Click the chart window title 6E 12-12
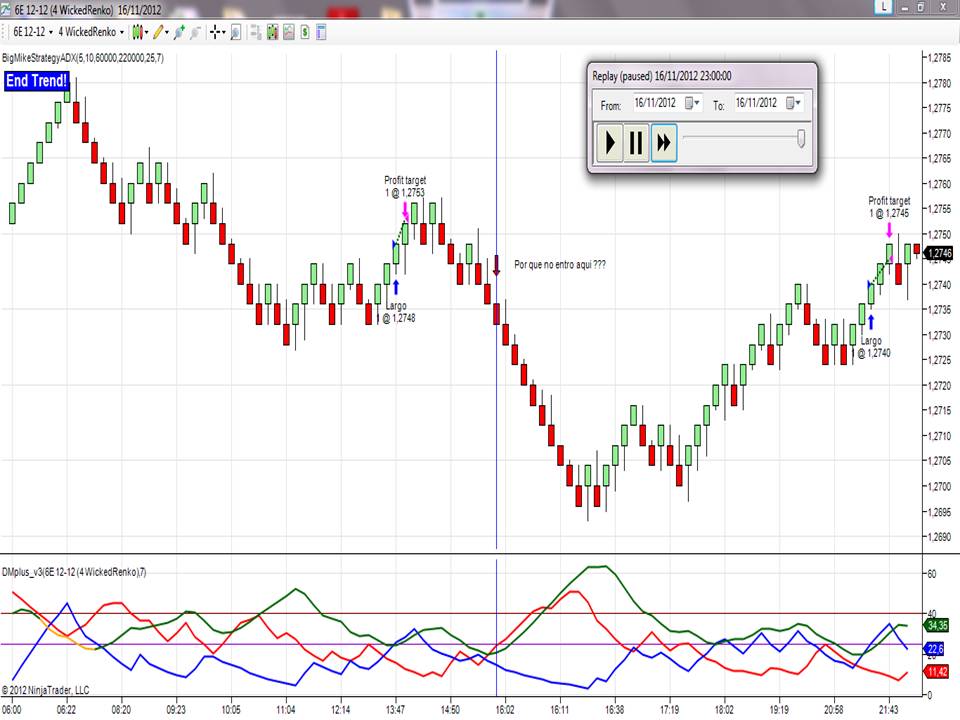 coord(88,10)
